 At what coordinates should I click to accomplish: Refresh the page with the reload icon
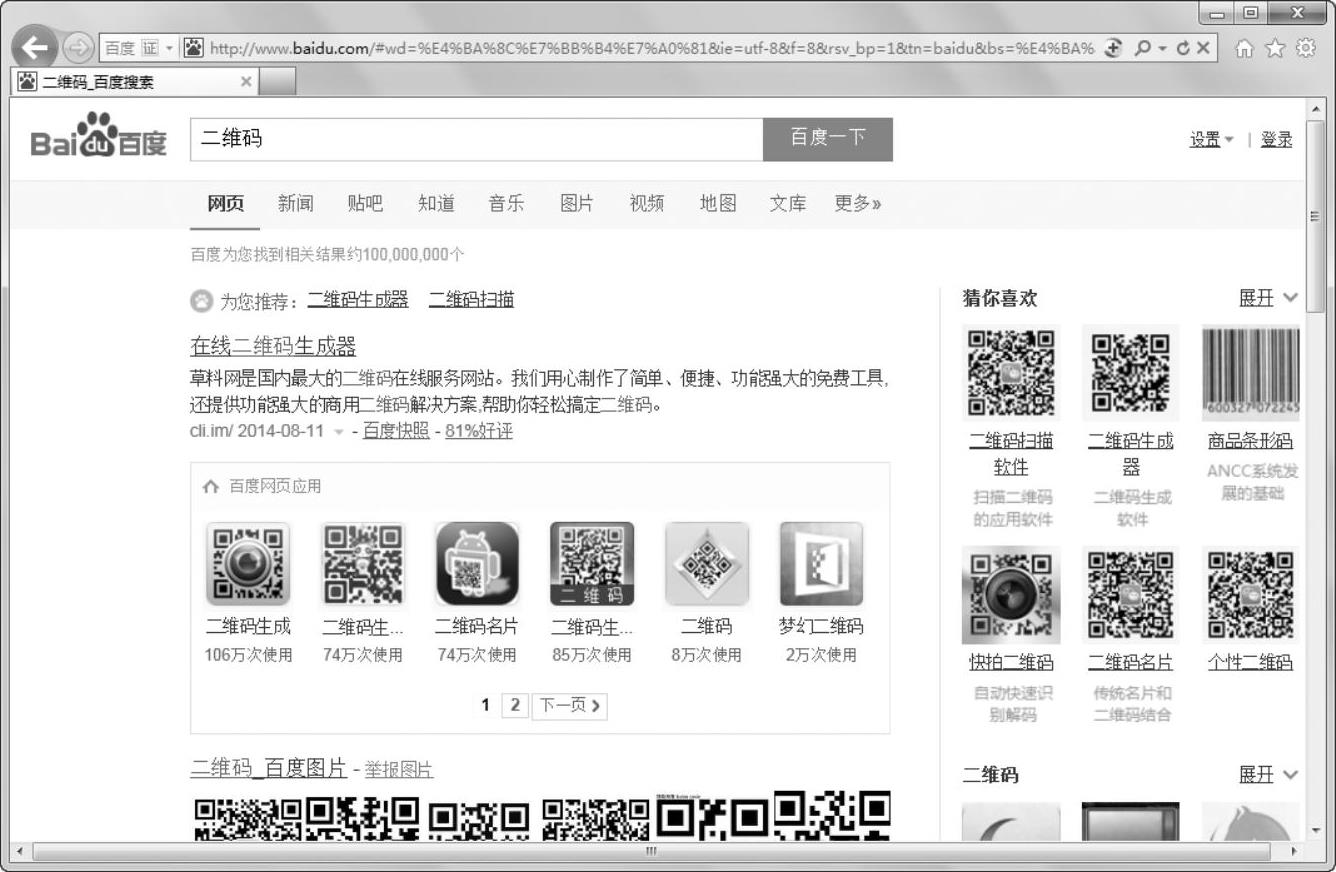[1182, 47]
